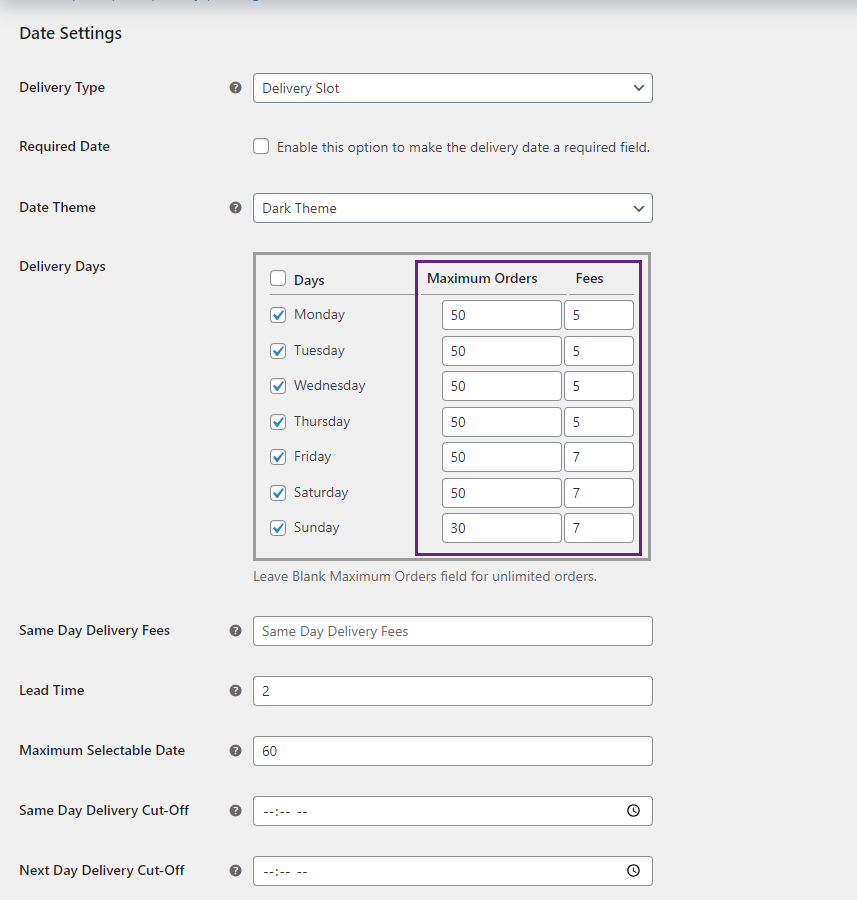
Task: Click the Wednesday Maximum Orders field
Action: (502, 386)
